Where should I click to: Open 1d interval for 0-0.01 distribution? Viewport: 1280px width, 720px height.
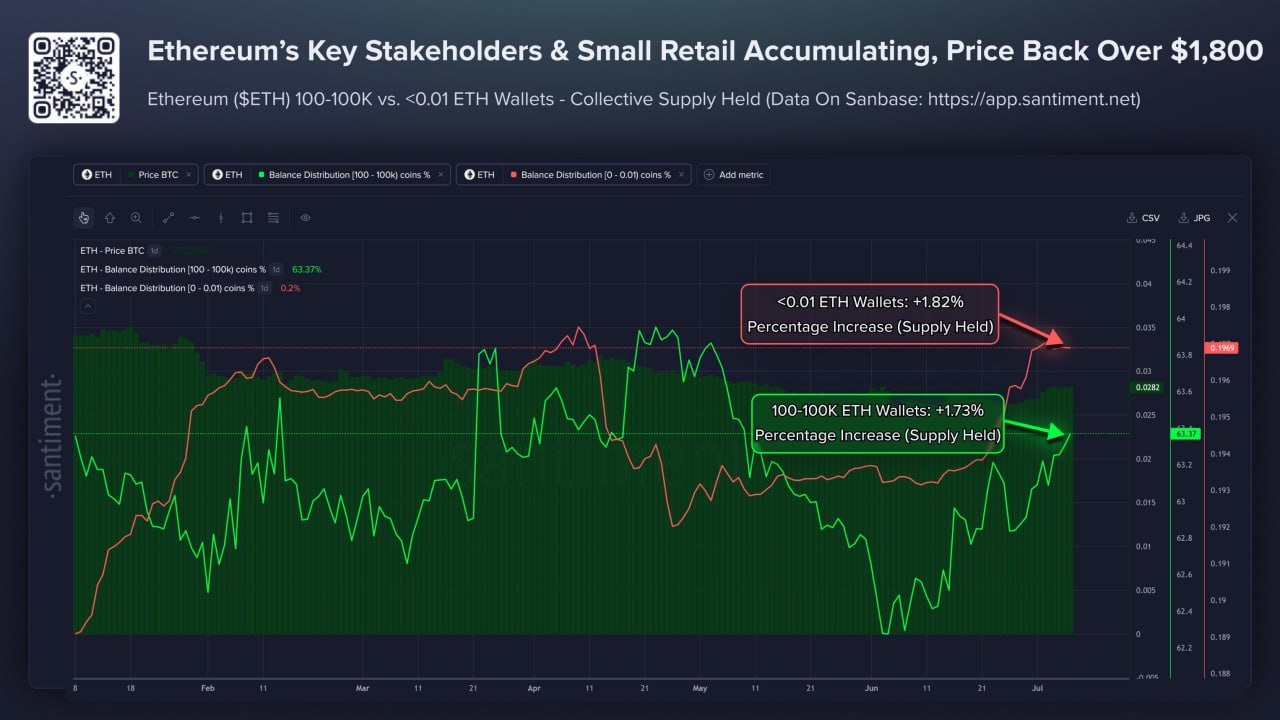click(x=264, y=288)
